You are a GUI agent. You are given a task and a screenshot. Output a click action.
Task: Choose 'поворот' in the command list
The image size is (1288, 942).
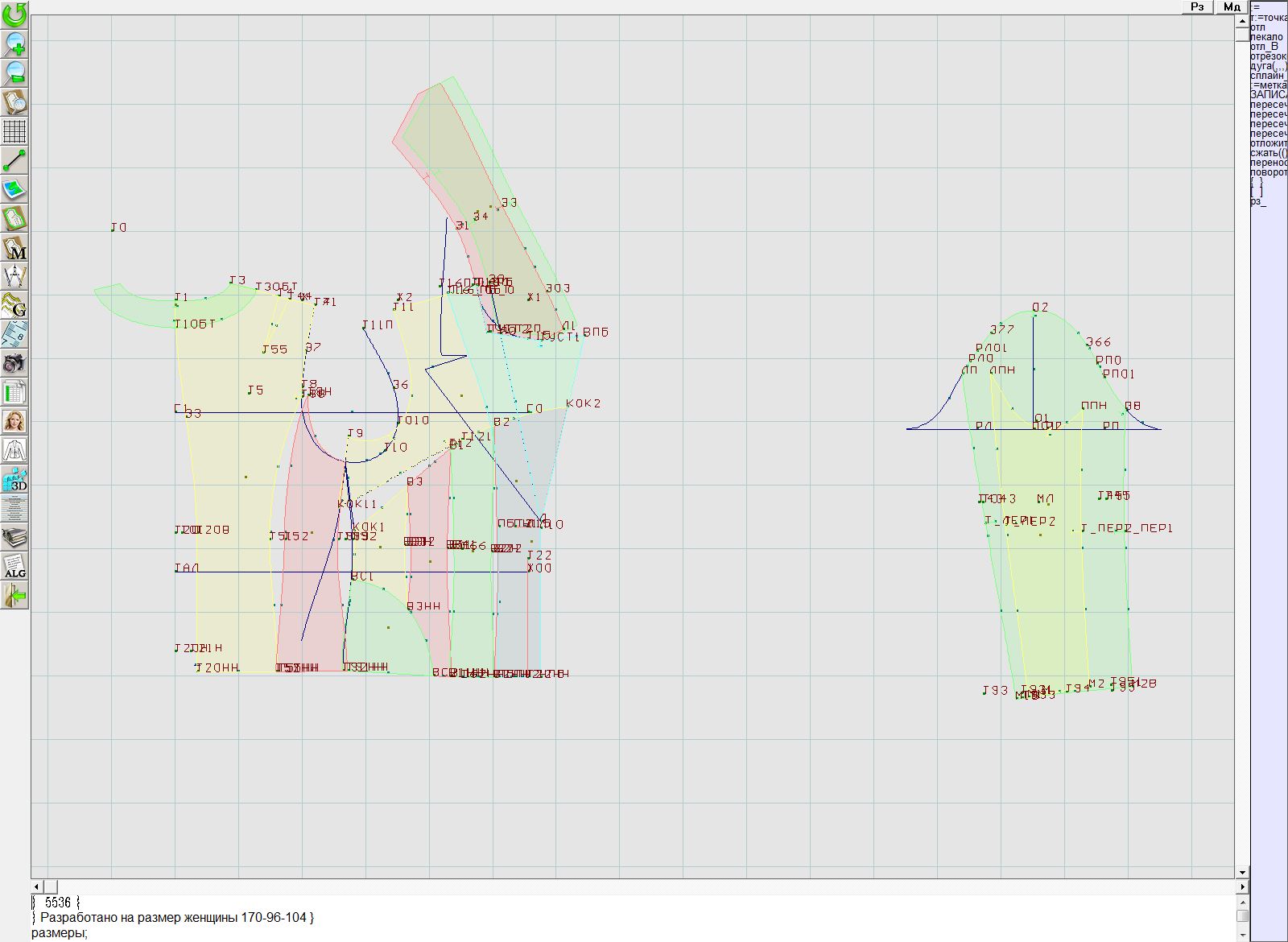(x=1269, y=172)
